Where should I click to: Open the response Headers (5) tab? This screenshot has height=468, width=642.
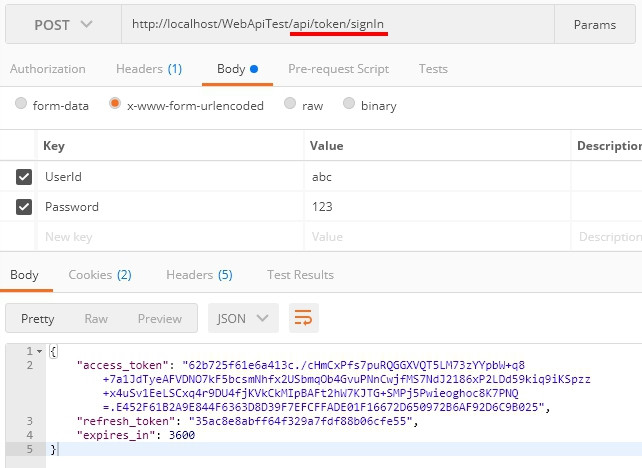click(x=199, y=275)
